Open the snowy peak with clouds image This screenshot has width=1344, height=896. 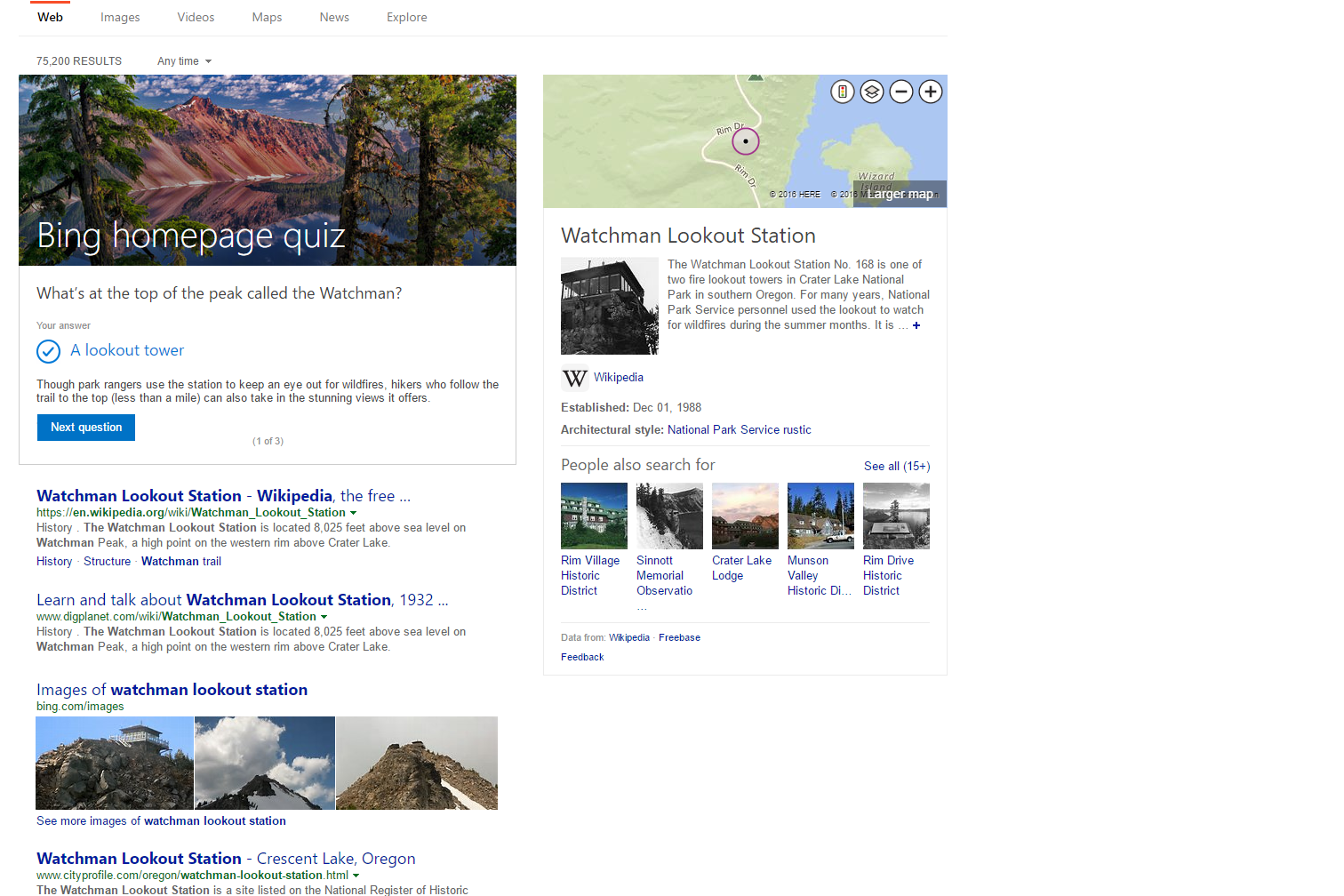(x=265, y=763)
